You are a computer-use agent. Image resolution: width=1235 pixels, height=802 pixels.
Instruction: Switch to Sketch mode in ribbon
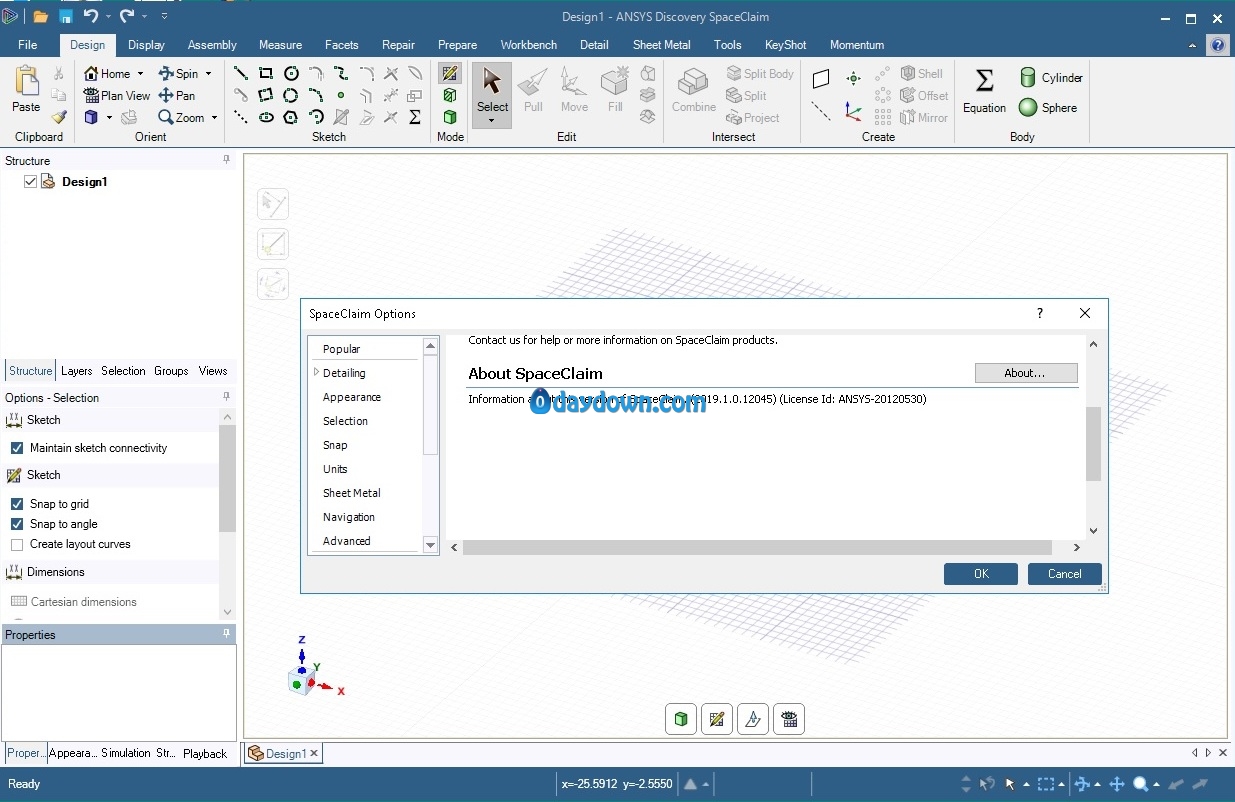click(x=450, y=73)
